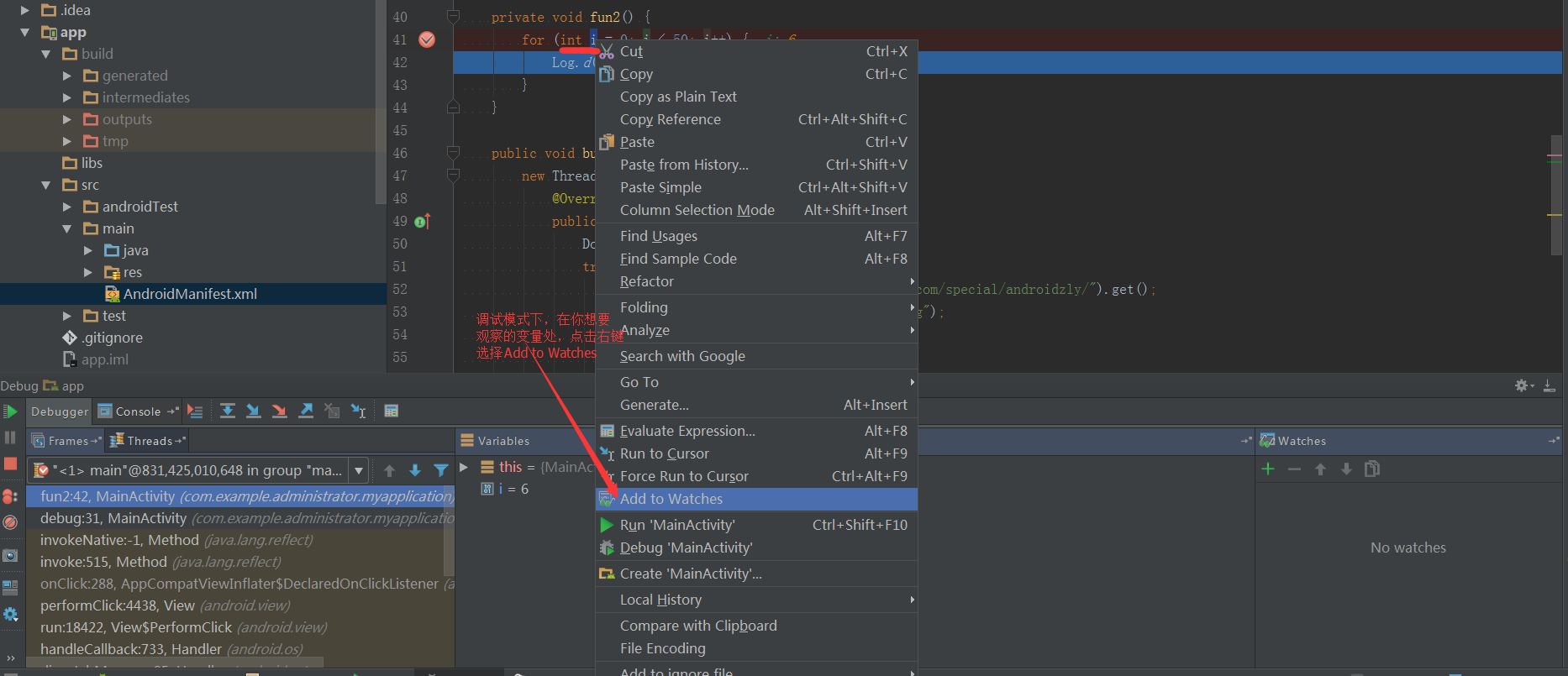Screen dimensions: 1568x676
Task: Expand 'this' variable in Variables panel
Action: [x=463, y=467]
